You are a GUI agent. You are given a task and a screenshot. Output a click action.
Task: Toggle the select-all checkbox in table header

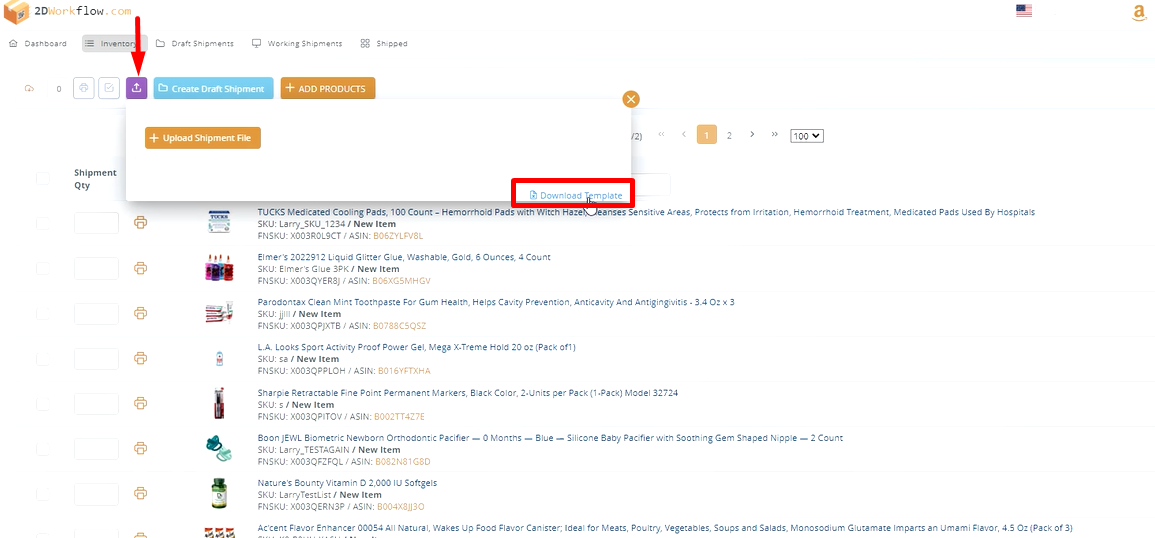pyautogui.click(x=43, y=179)
